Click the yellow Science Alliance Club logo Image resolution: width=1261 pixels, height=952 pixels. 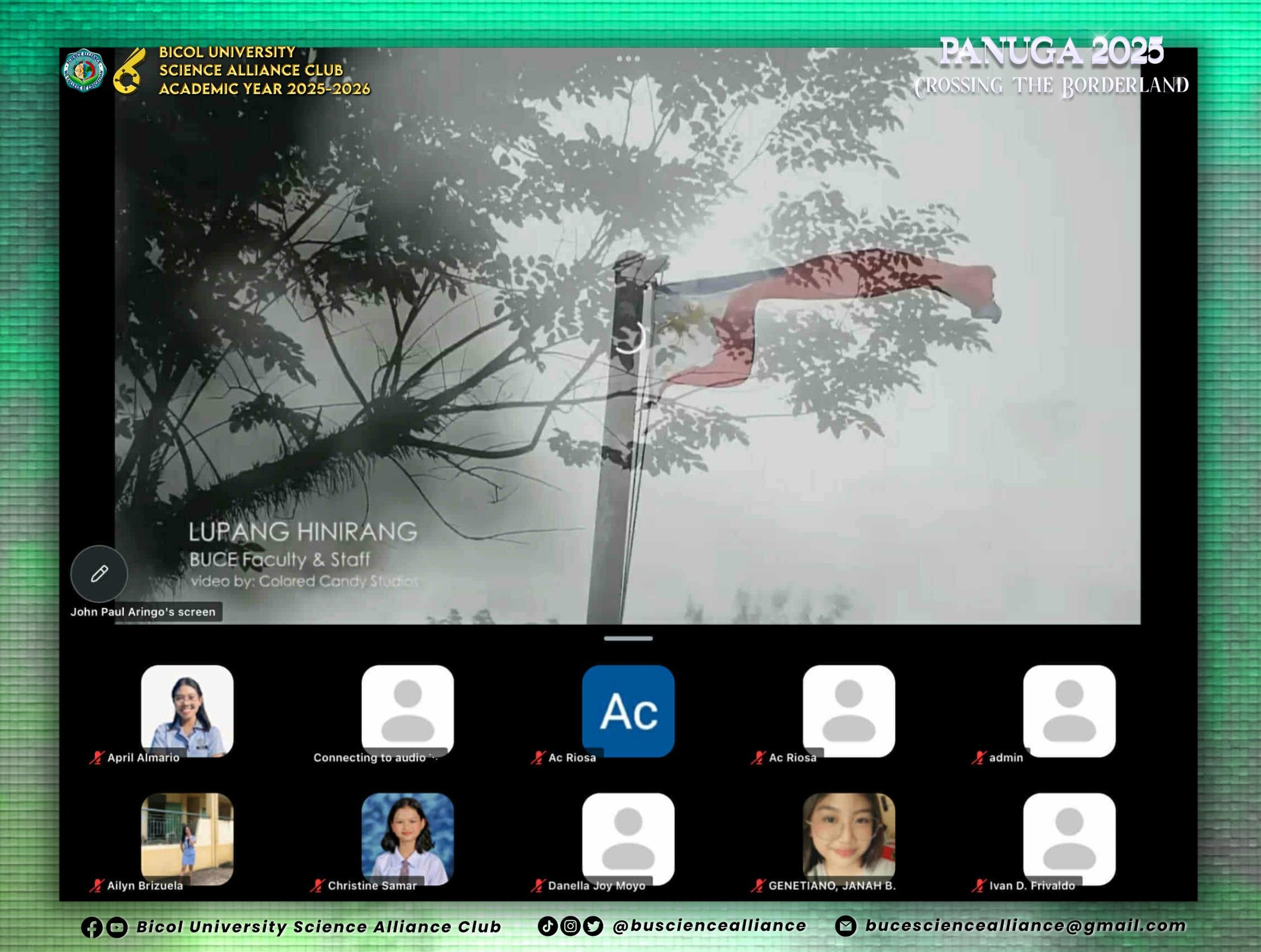pyautogui.click(x=130, y=71)
